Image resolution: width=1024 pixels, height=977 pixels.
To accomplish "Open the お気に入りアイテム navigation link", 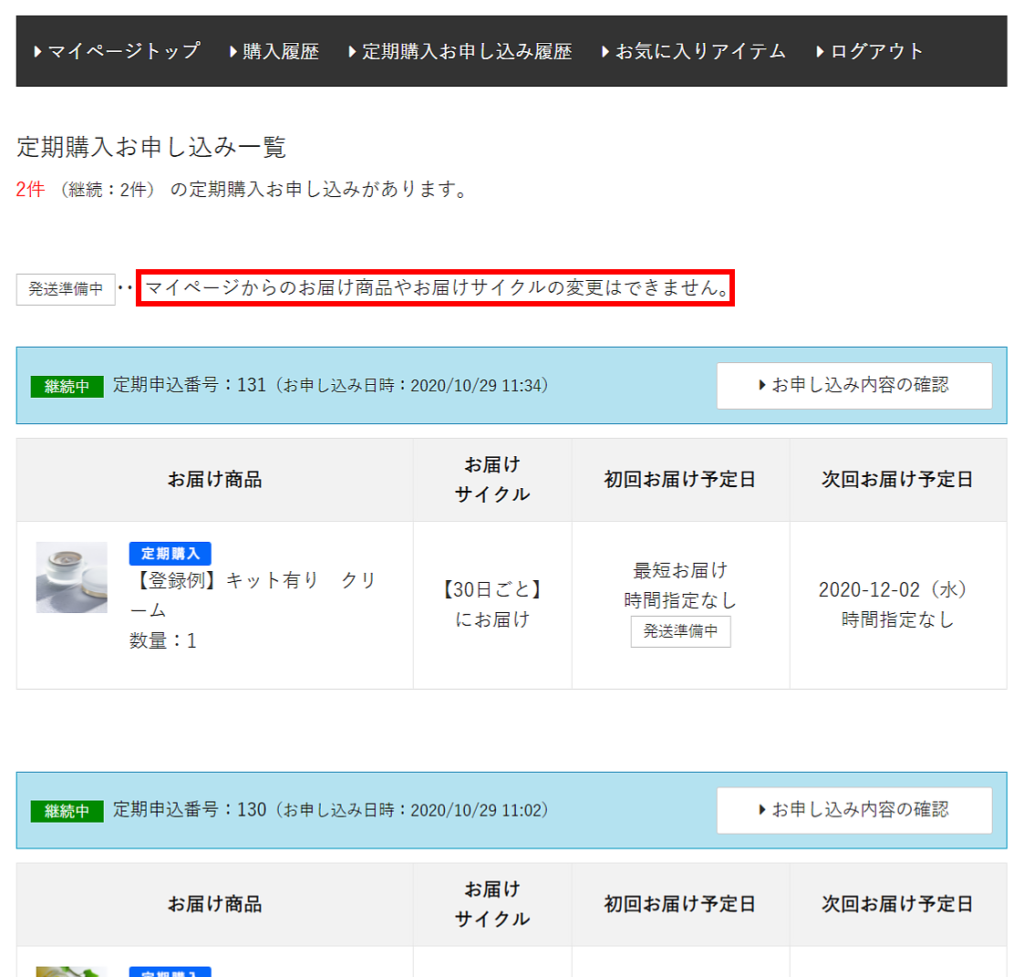I will point(694,51).
